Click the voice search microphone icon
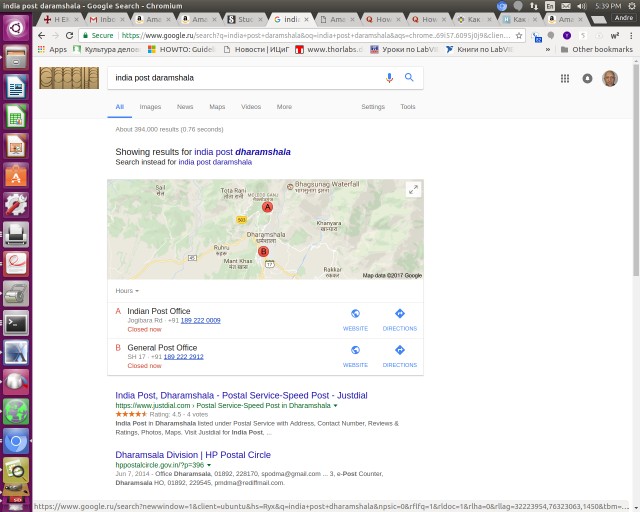 pos(389,77)
